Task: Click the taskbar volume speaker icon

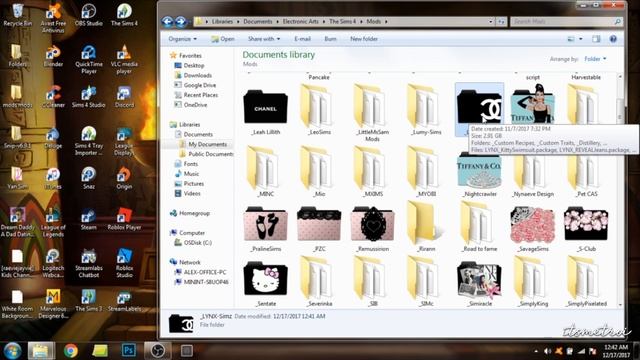Action: [547, 351]
